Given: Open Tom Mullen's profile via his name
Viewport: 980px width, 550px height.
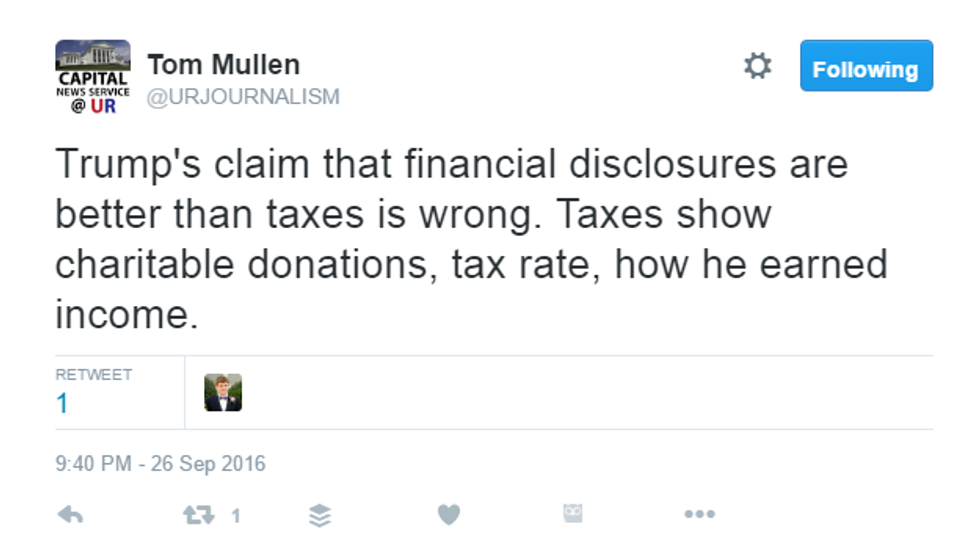Looking at the screenshot, I should click(223, 65).
